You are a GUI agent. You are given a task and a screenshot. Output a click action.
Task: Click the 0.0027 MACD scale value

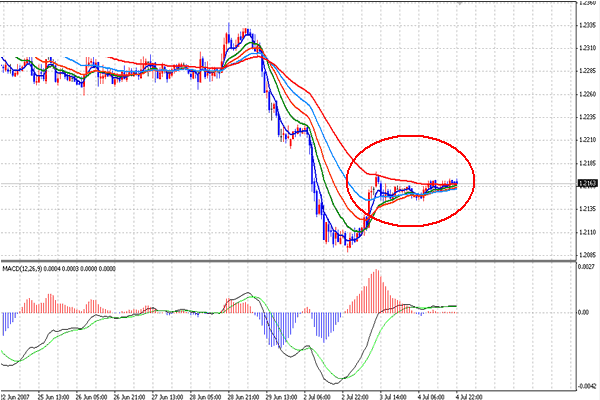[586, 266]
